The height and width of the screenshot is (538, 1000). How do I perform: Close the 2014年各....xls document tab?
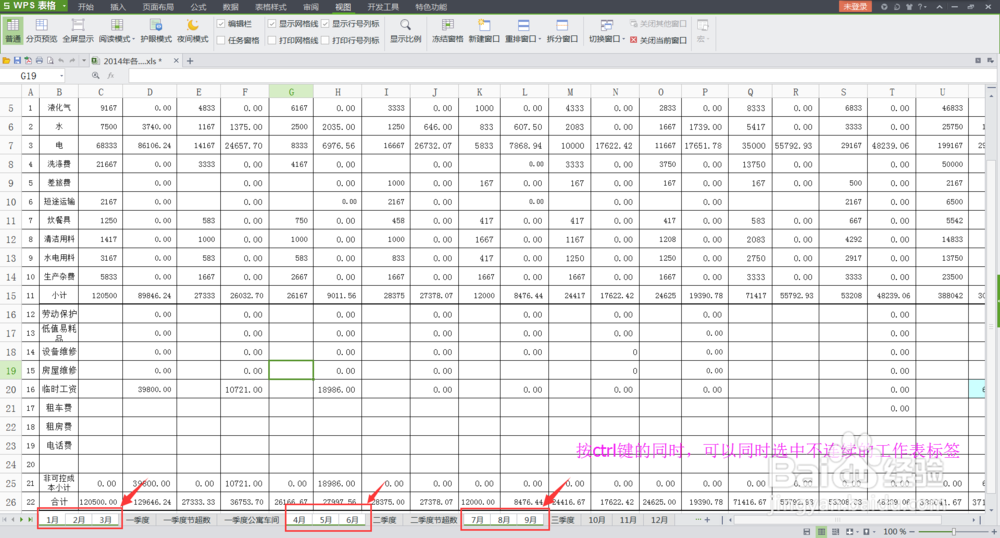[x=176, y=61]
